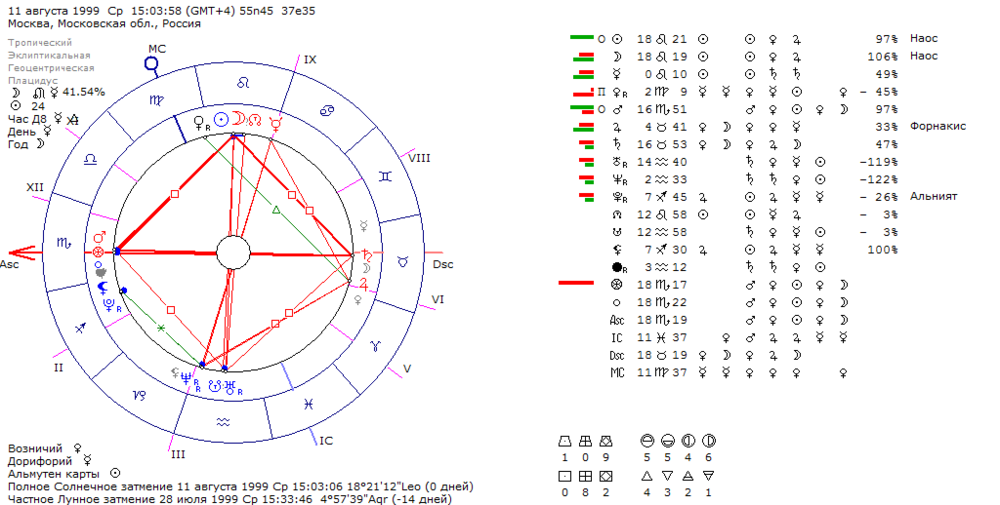Click the green strength bar on the Sun row
1000x505 pixels.
coord(582,37)
